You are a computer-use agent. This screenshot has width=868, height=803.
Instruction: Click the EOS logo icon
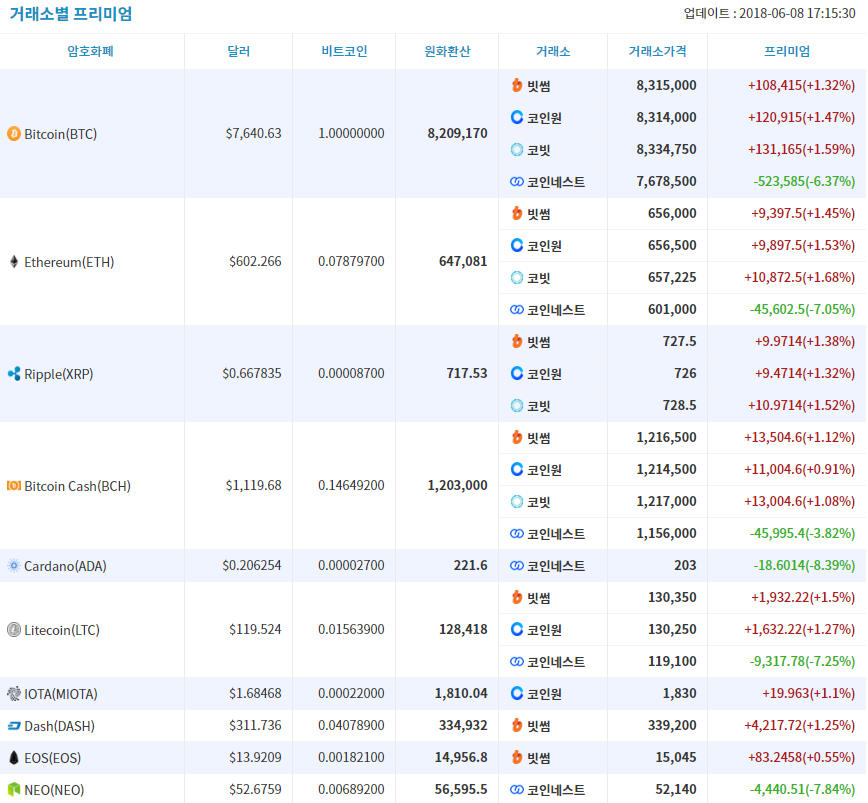(x=14, y=758)
